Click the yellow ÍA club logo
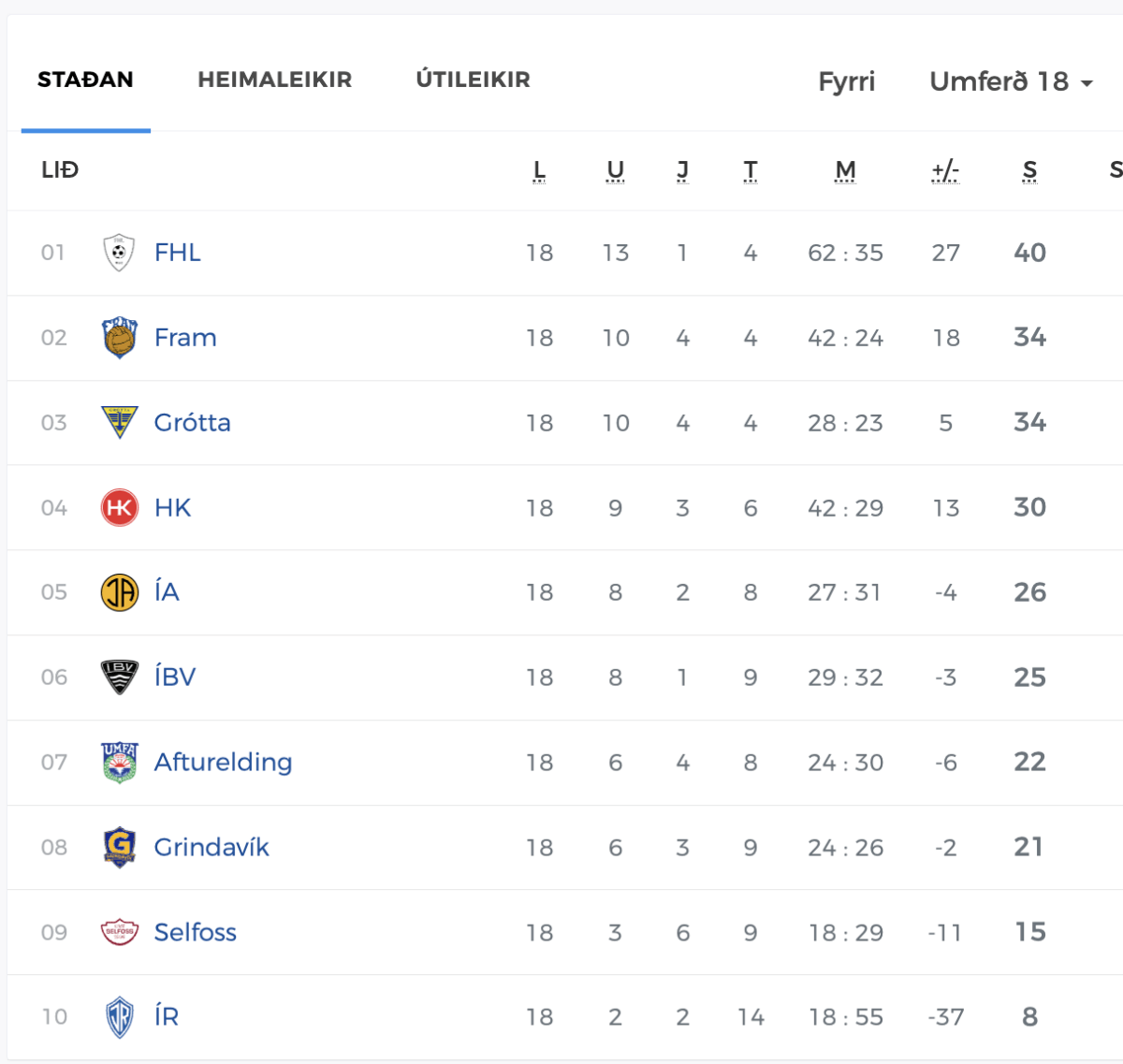 [x=119, y=592]
